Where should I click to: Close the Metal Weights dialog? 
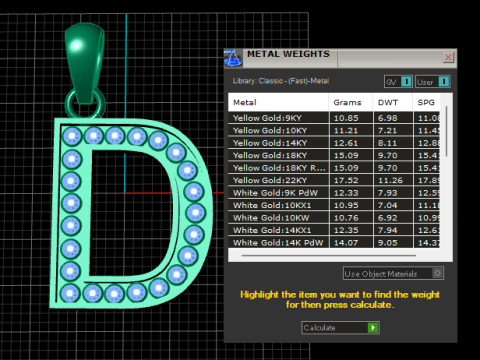click(448, 57)
